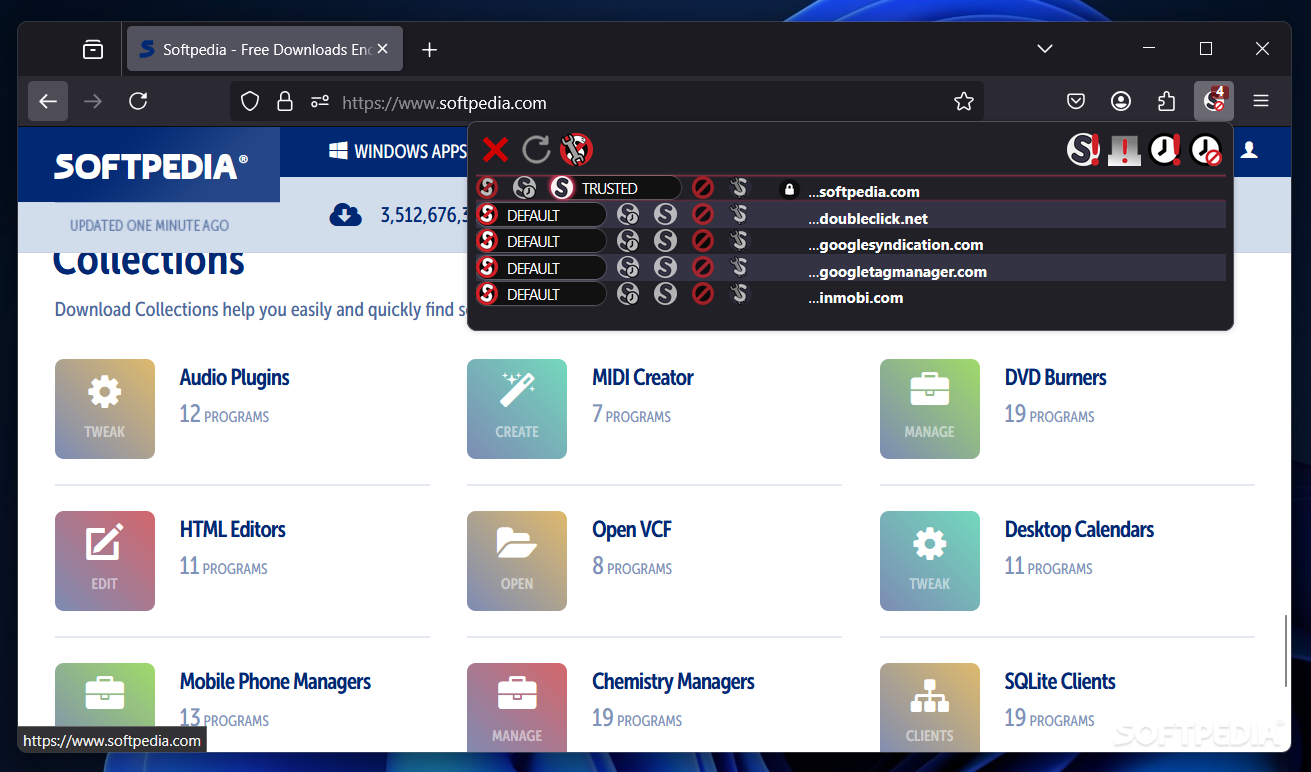Reload the current page in Firefox
Viewport: 1311px width, 772px height.
pos(139,101)
